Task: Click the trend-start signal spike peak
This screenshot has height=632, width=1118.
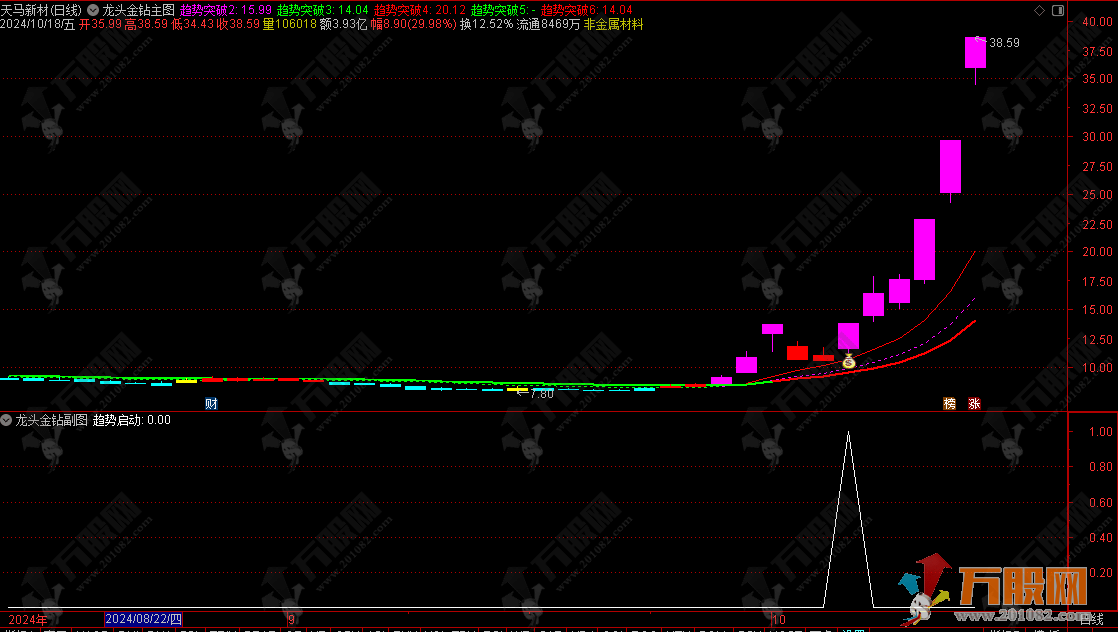Action: click(x=848, y=432)
